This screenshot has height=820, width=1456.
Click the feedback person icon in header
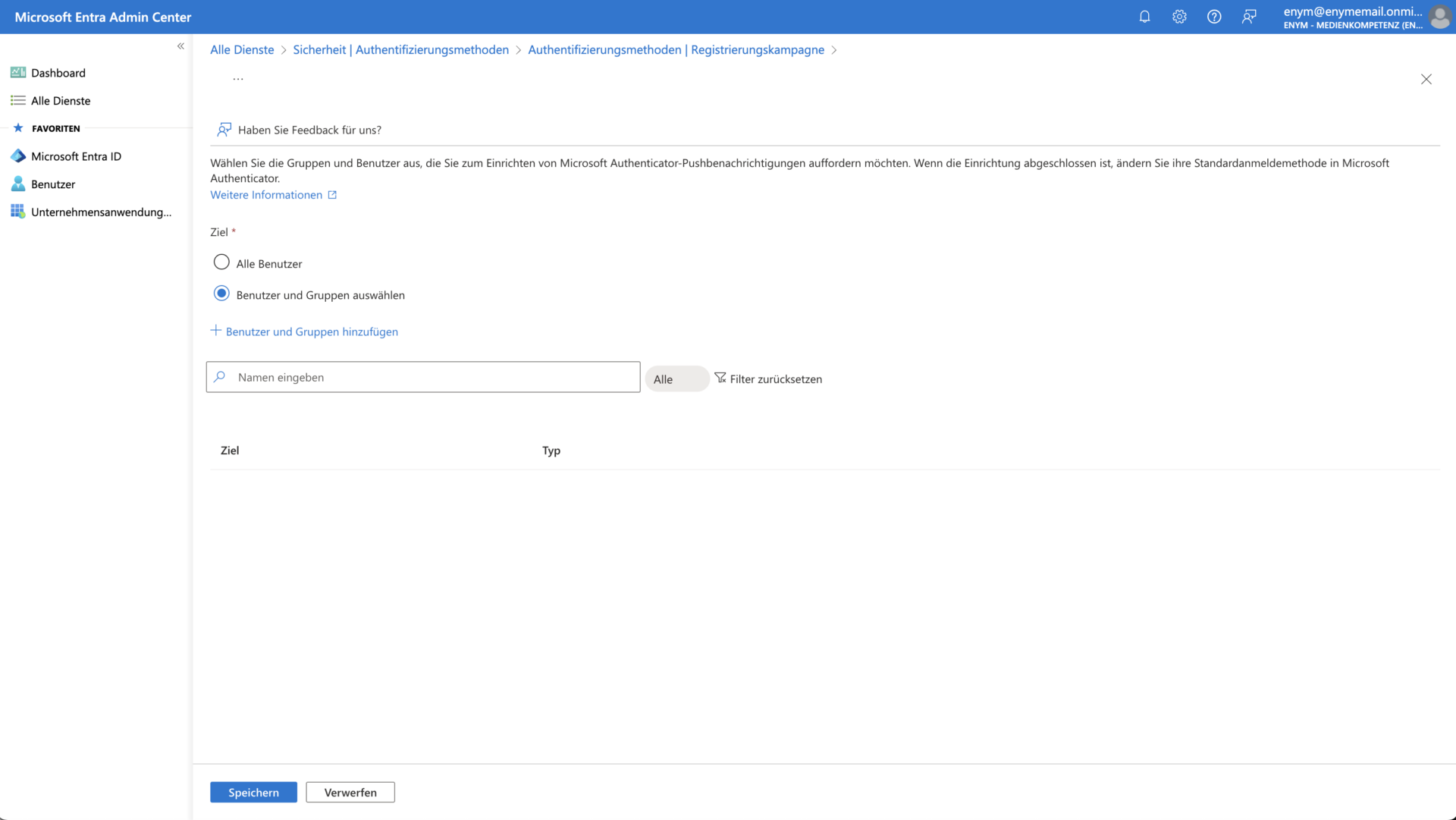pos(1249,17)
